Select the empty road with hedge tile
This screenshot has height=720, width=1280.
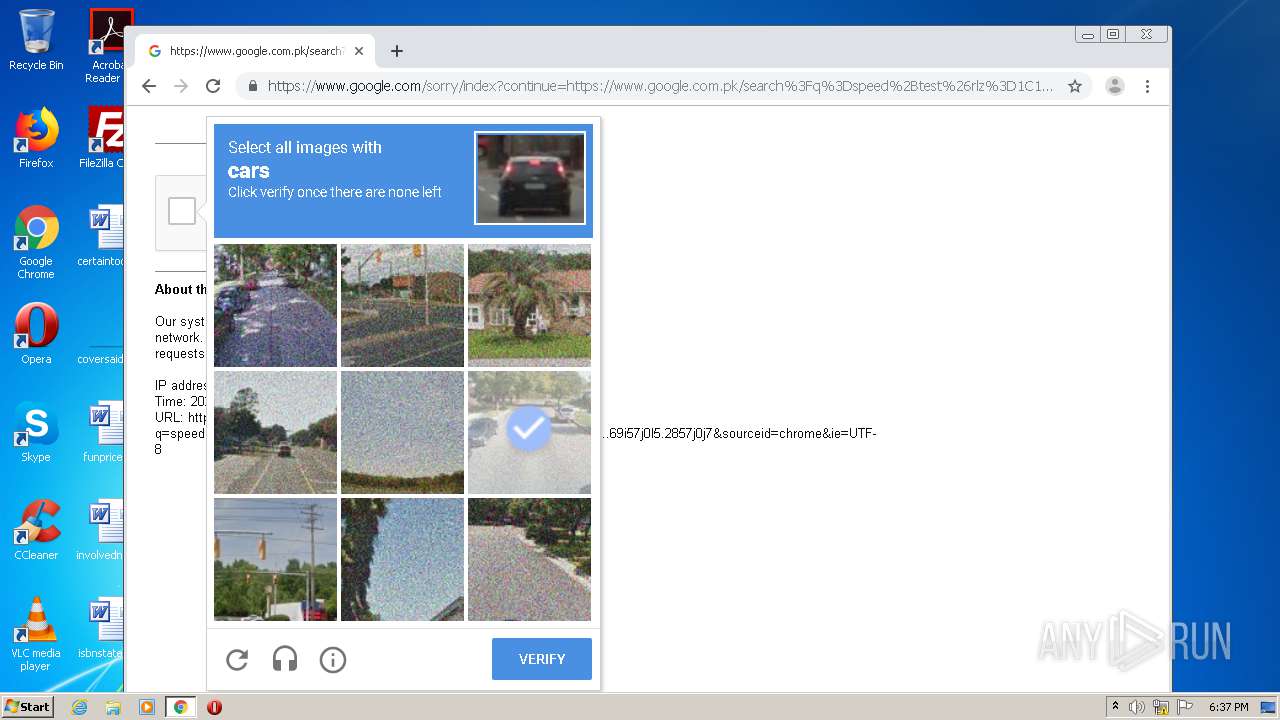tap(529, 559)
